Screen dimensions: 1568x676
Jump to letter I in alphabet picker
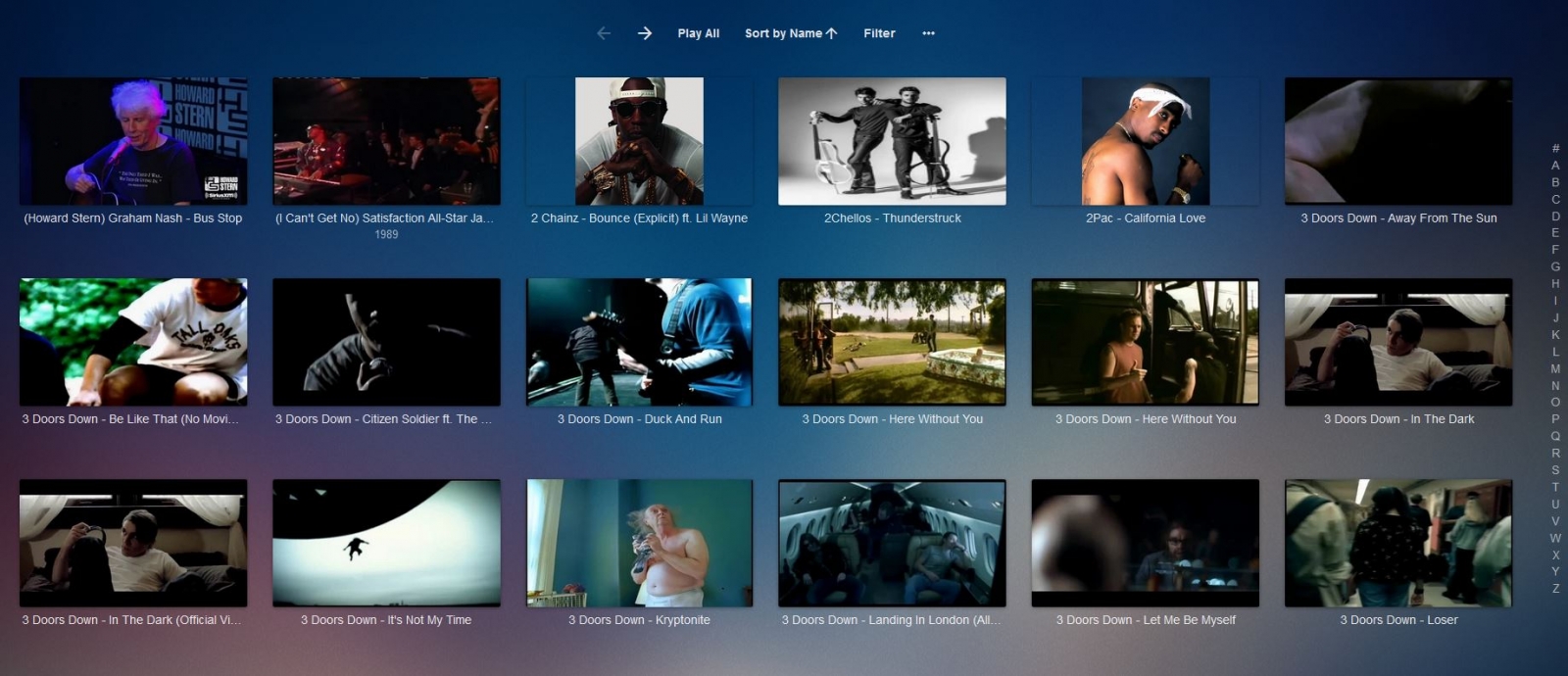coord(1555,301)
